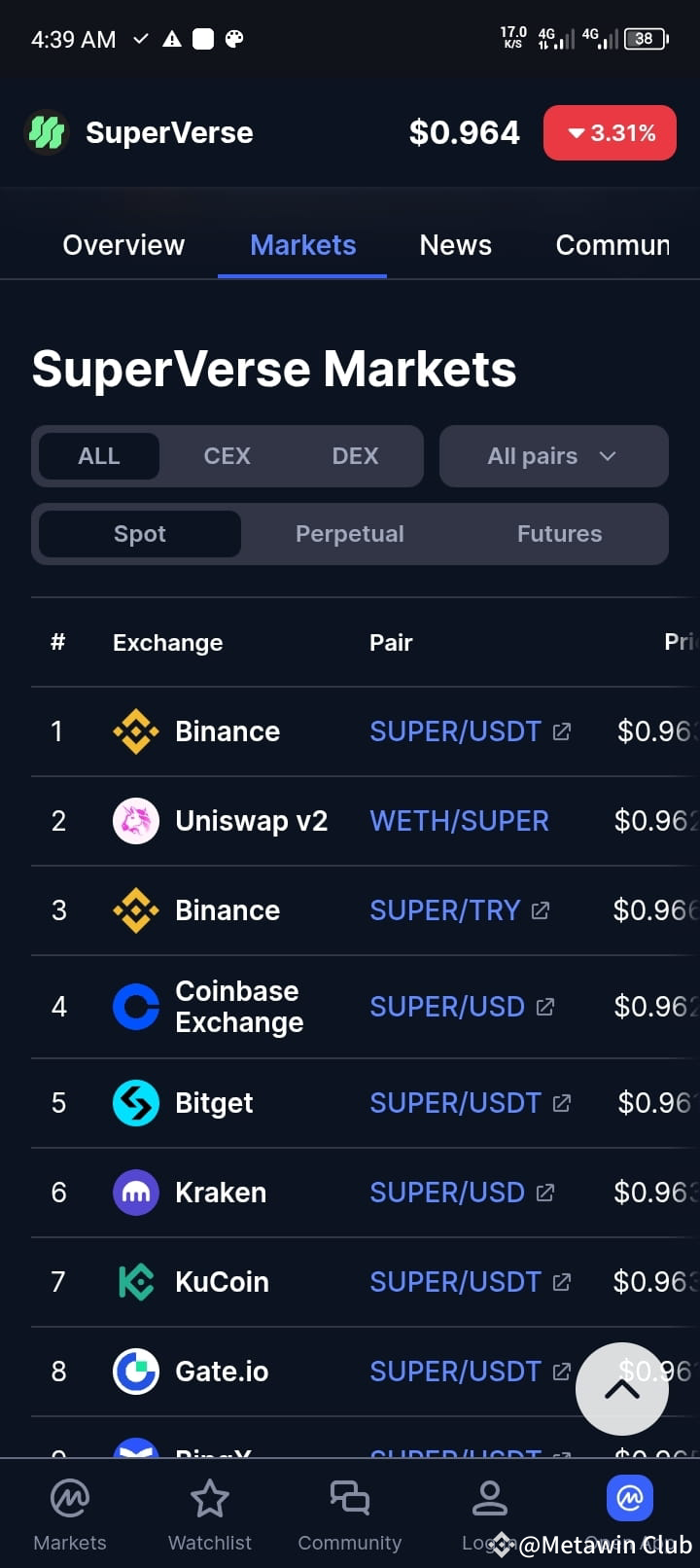Select the DEX filter option
Screen dimensions: 700x1568
coord(356,456)
